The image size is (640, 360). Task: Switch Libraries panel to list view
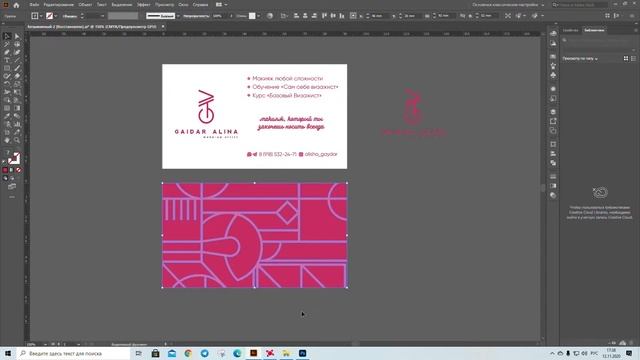tap(633, 59)
